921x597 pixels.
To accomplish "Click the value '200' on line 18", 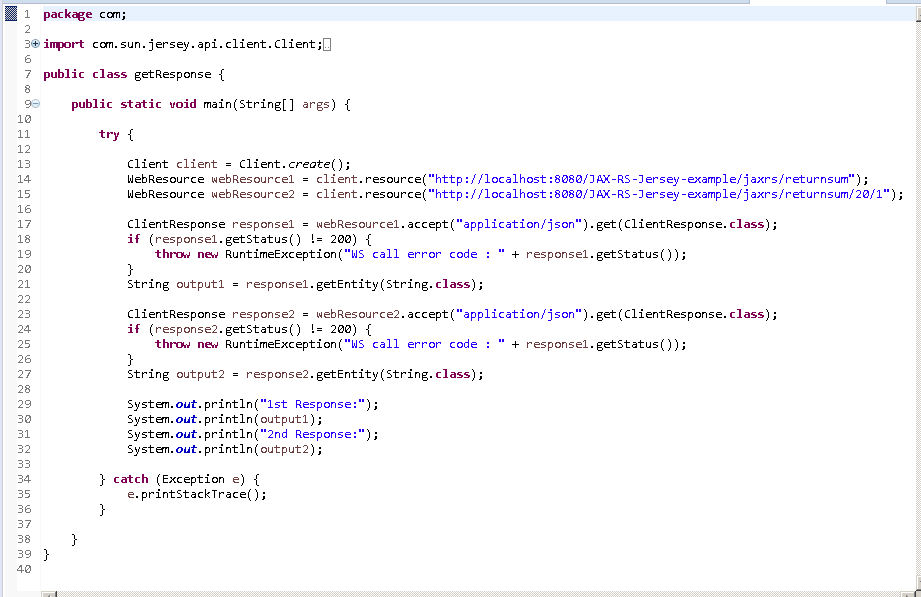I will tap(341, 240).
